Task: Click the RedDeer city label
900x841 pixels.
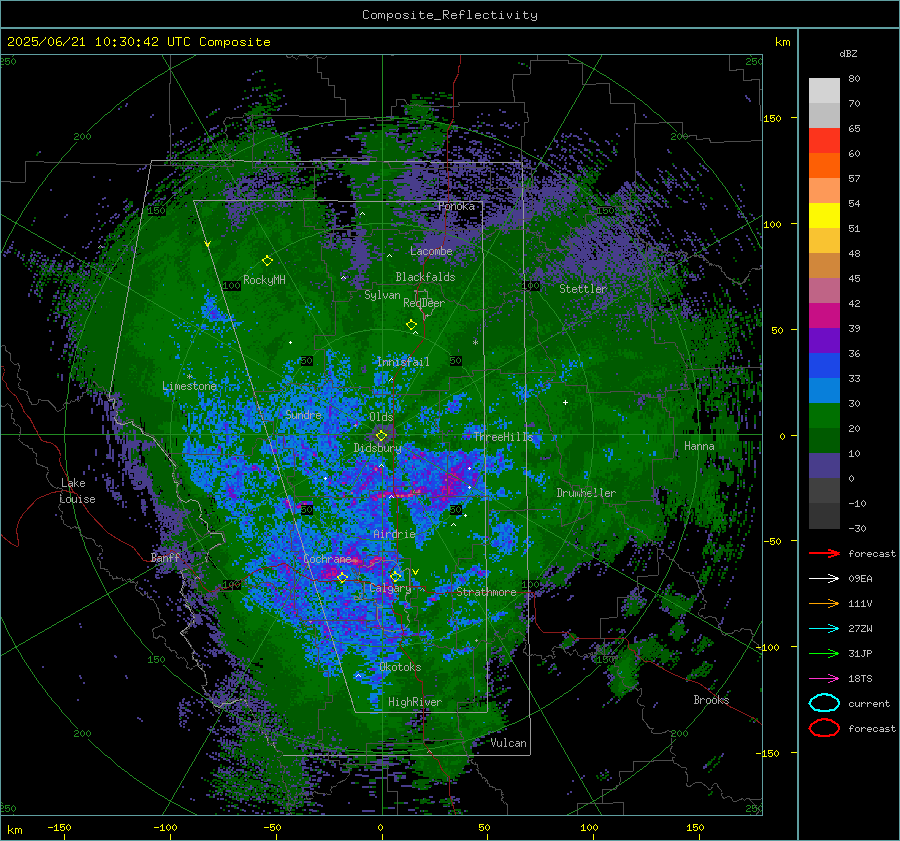Action: [424, 303]
